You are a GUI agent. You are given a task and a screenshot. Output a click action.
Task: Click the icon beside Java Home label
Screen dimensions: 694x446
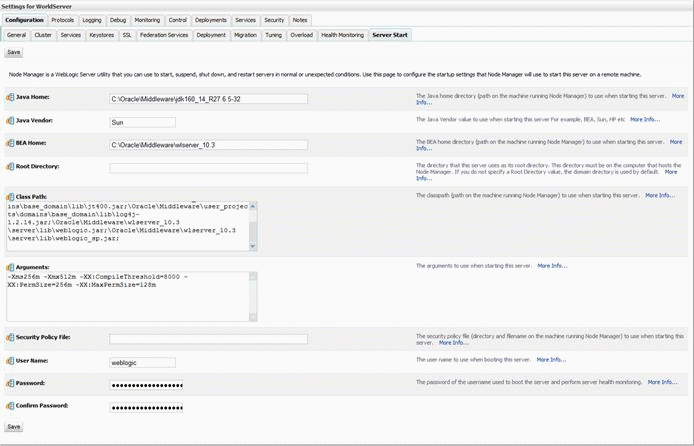pyautogui.click(x=10, y=97)
